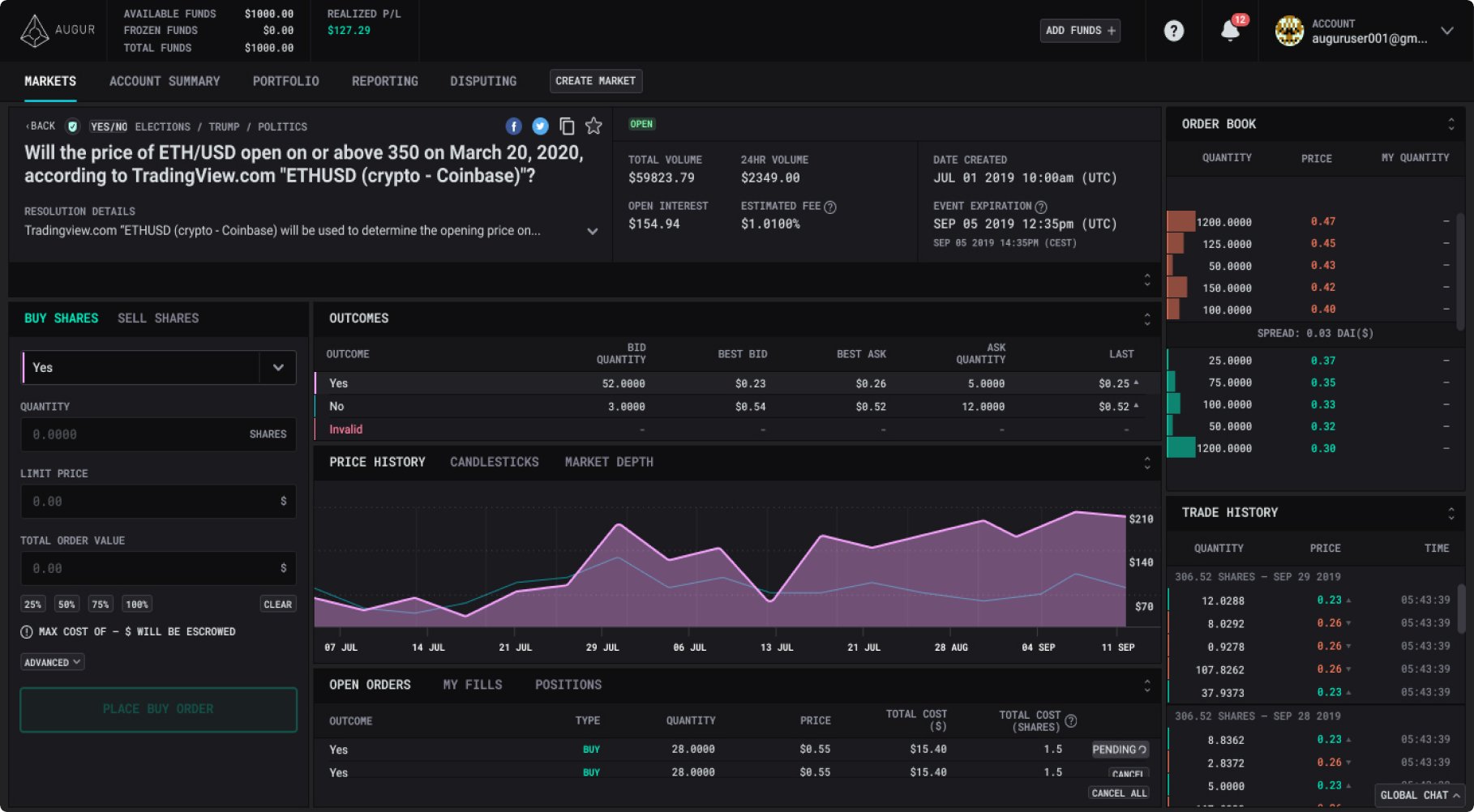Image resolution: width=1474 pixels, height=812 pixels.
Task: Select the 50% quantity preset
Action: click(x=66, y=604)
